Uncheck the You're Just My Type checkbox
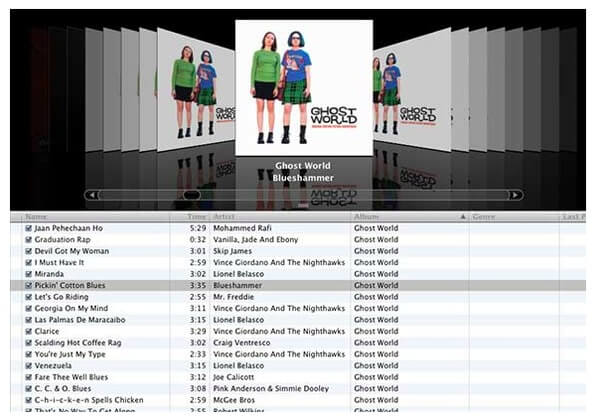Screen dimensions: 600x420 28,354
